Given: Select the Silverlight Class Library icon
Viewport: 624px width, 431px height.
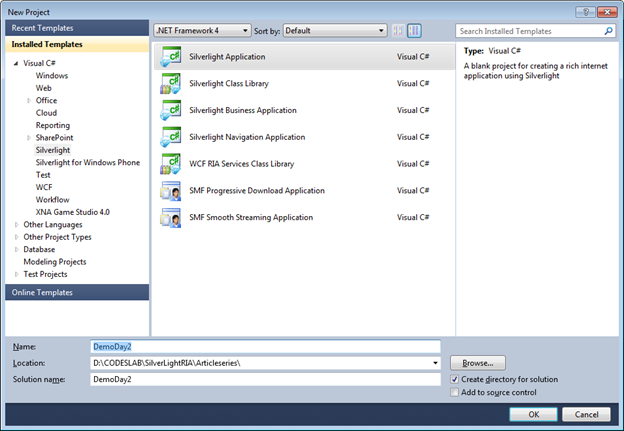Looking at the screenshot, I should [x=170, y=84].
